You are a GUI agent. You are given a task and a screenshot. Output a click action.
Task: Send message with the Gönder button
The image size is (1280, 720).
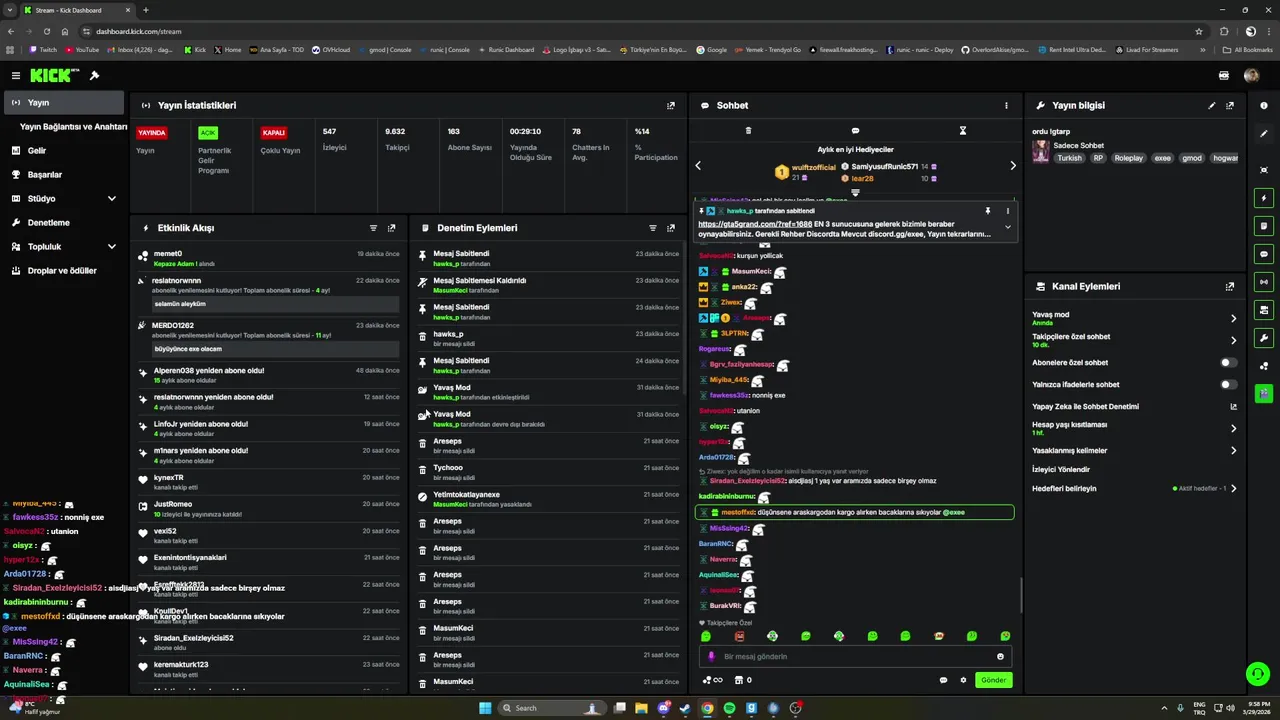click(993, 680)
